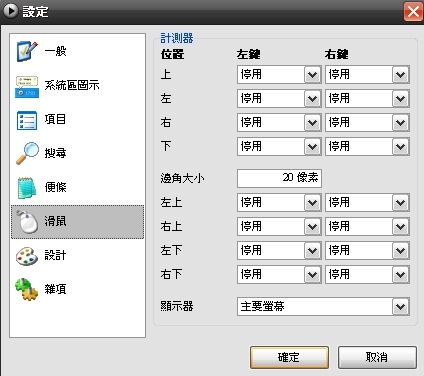Open right-button dropdown for 右 position

[367, 122]
